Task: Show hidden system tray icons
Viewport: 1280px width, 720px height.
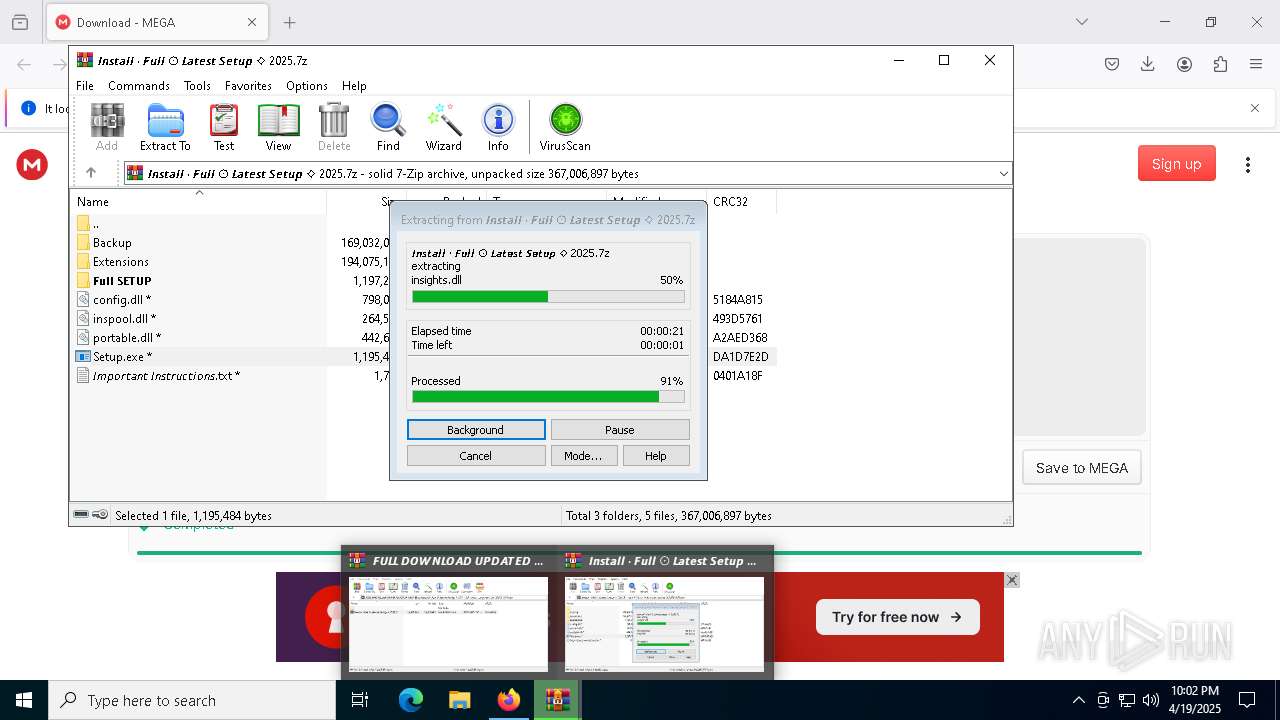Action: [1078, 700]
